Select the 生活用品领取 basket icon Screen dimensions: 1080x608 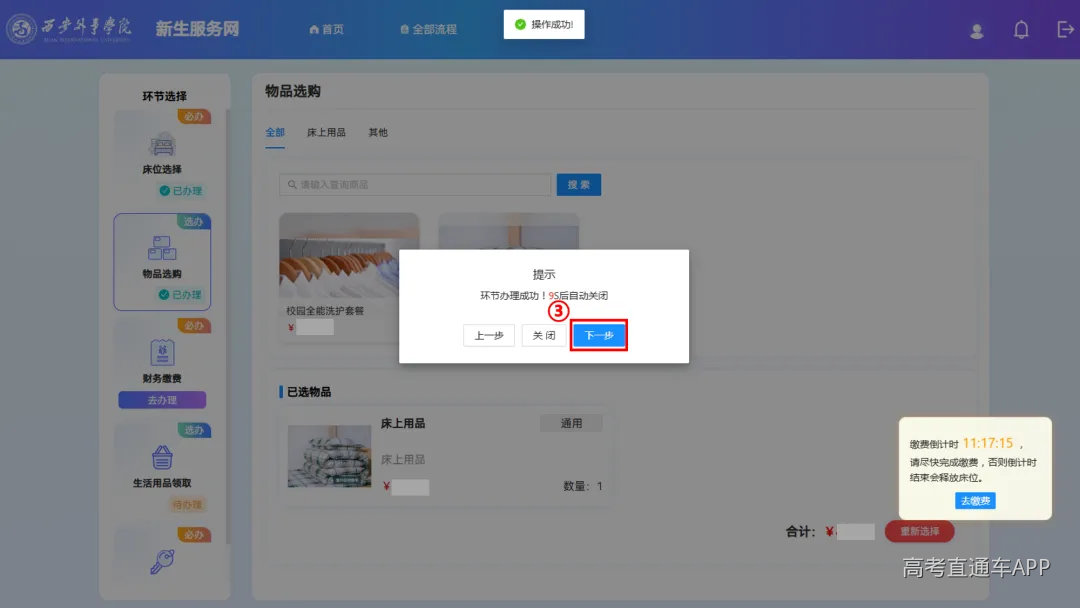(162, 457)
